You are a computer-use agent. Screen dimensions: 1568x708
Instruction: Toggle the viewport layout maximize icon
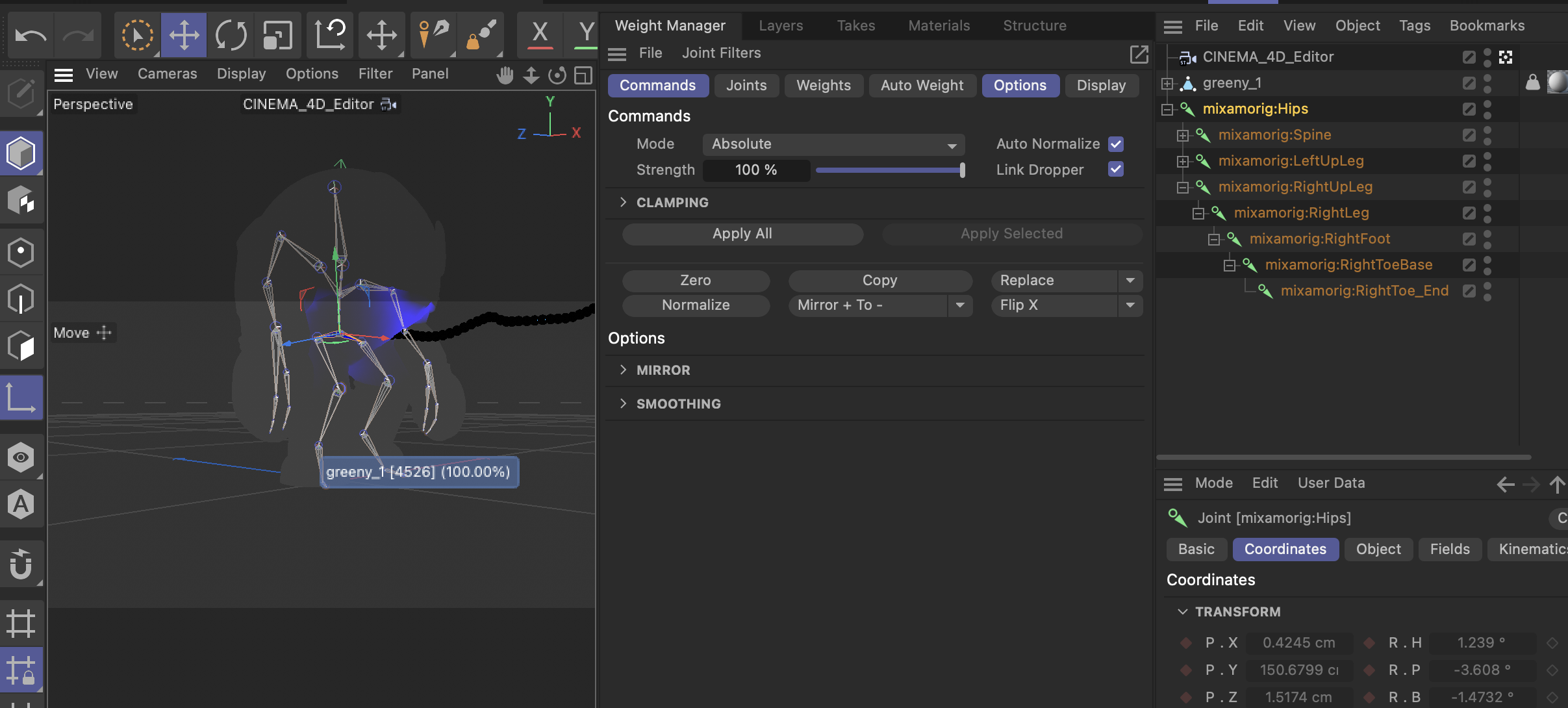coord(583,75)
